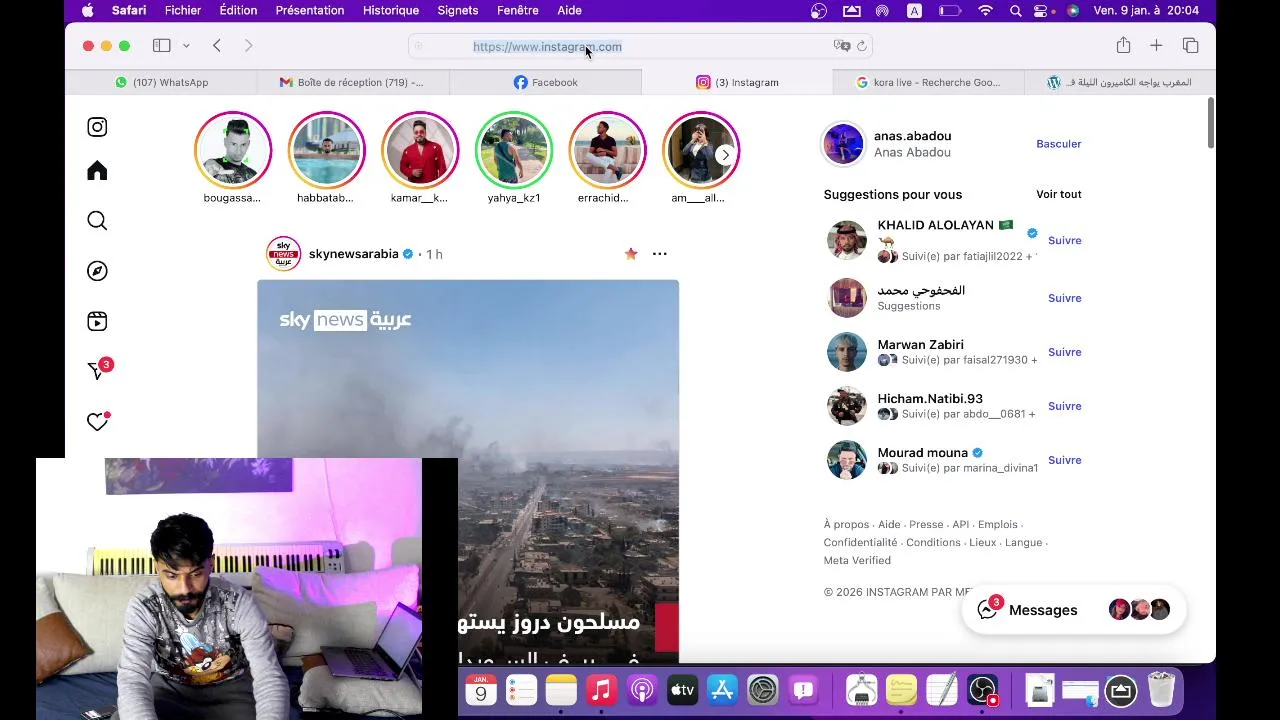Open Explore compass in sidebar
Screen dimensions: 1280x720
click(x=97, y=271)
